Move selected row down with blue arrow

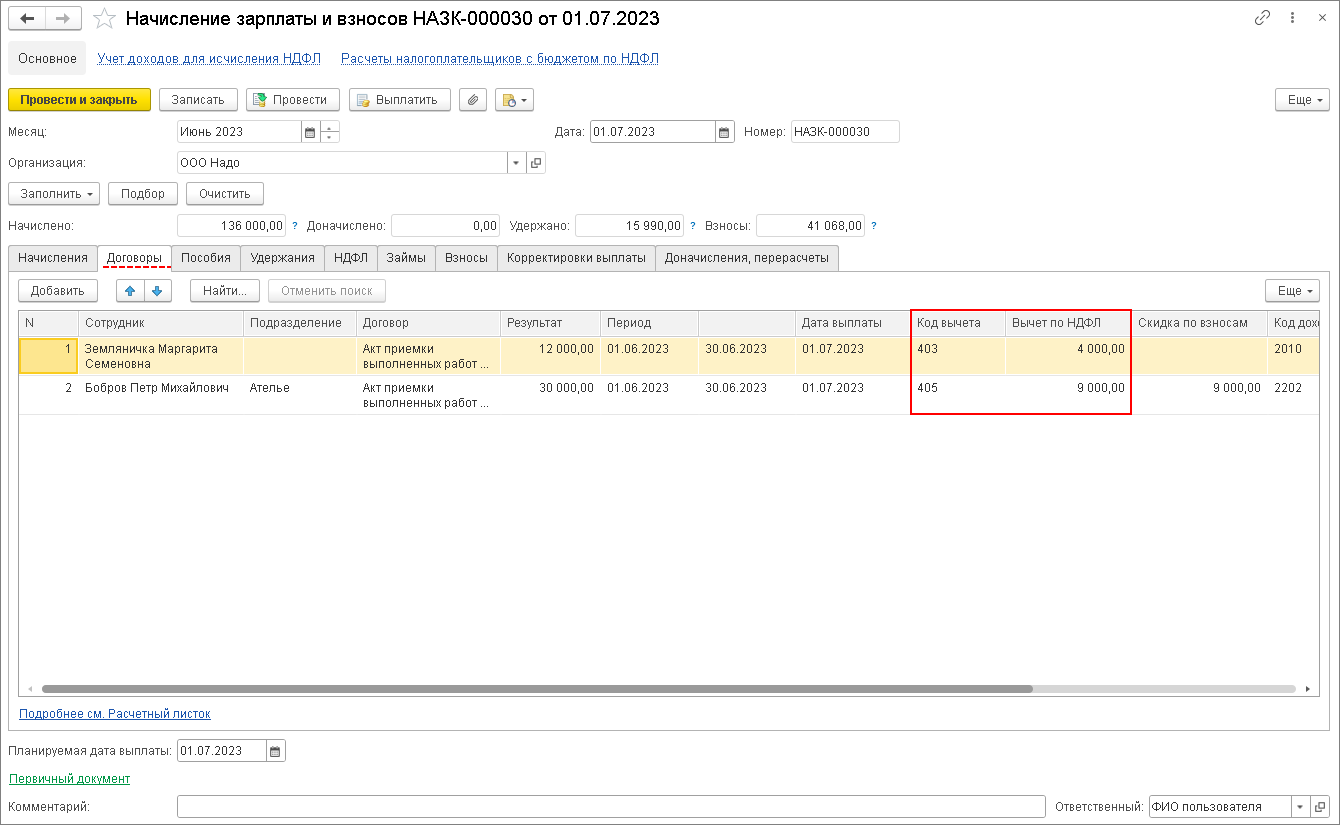[x=159, y=291]
